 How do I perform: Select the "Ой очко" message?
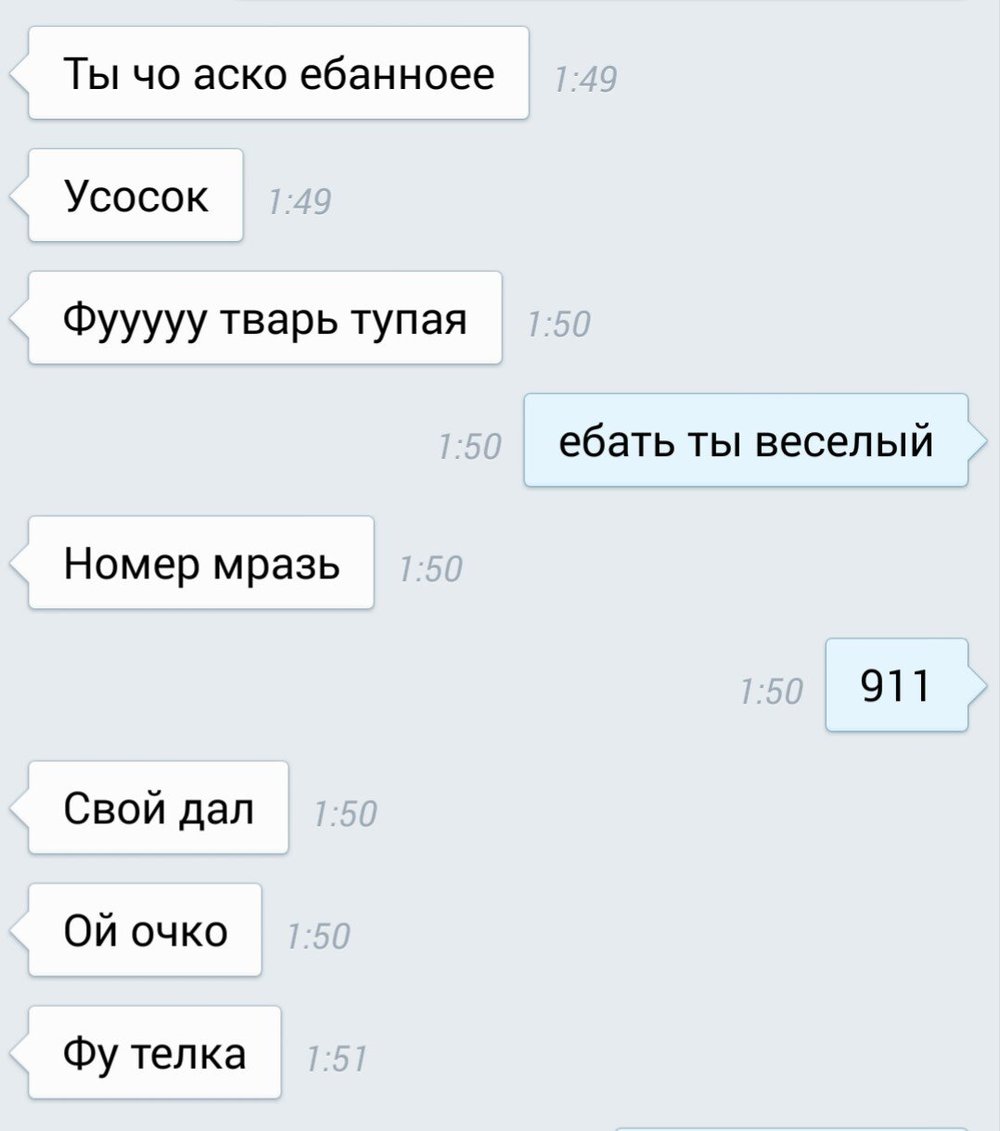point(145,930)
